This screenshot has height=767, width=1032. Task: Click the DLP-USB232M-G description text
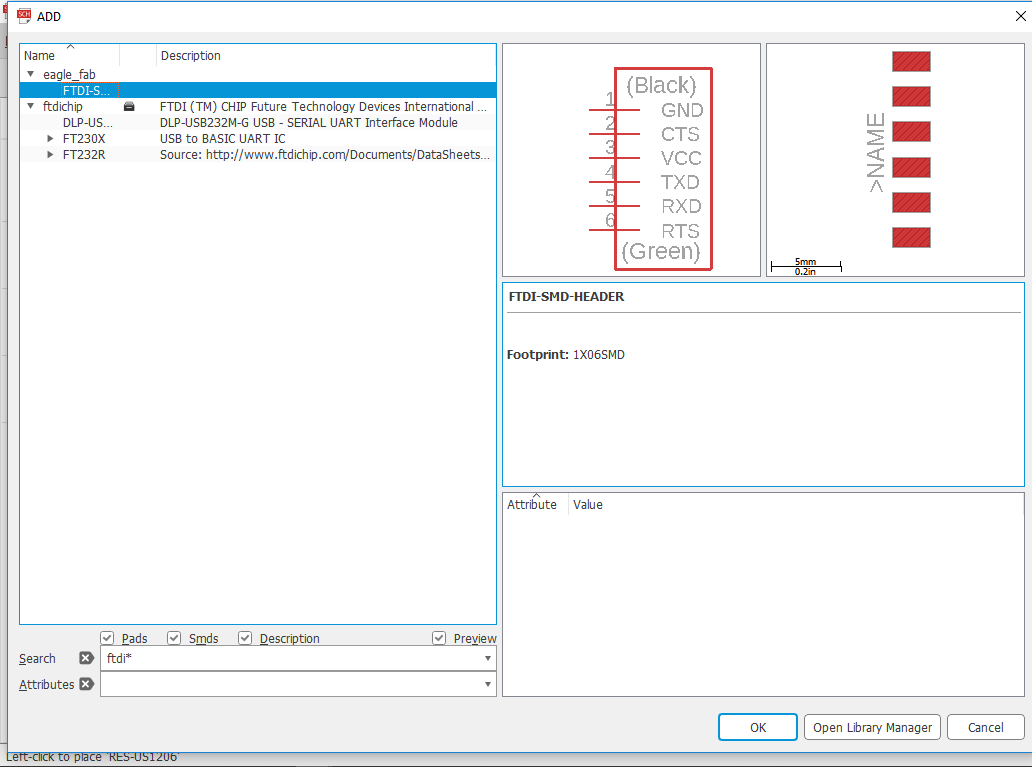click(309, 122)
